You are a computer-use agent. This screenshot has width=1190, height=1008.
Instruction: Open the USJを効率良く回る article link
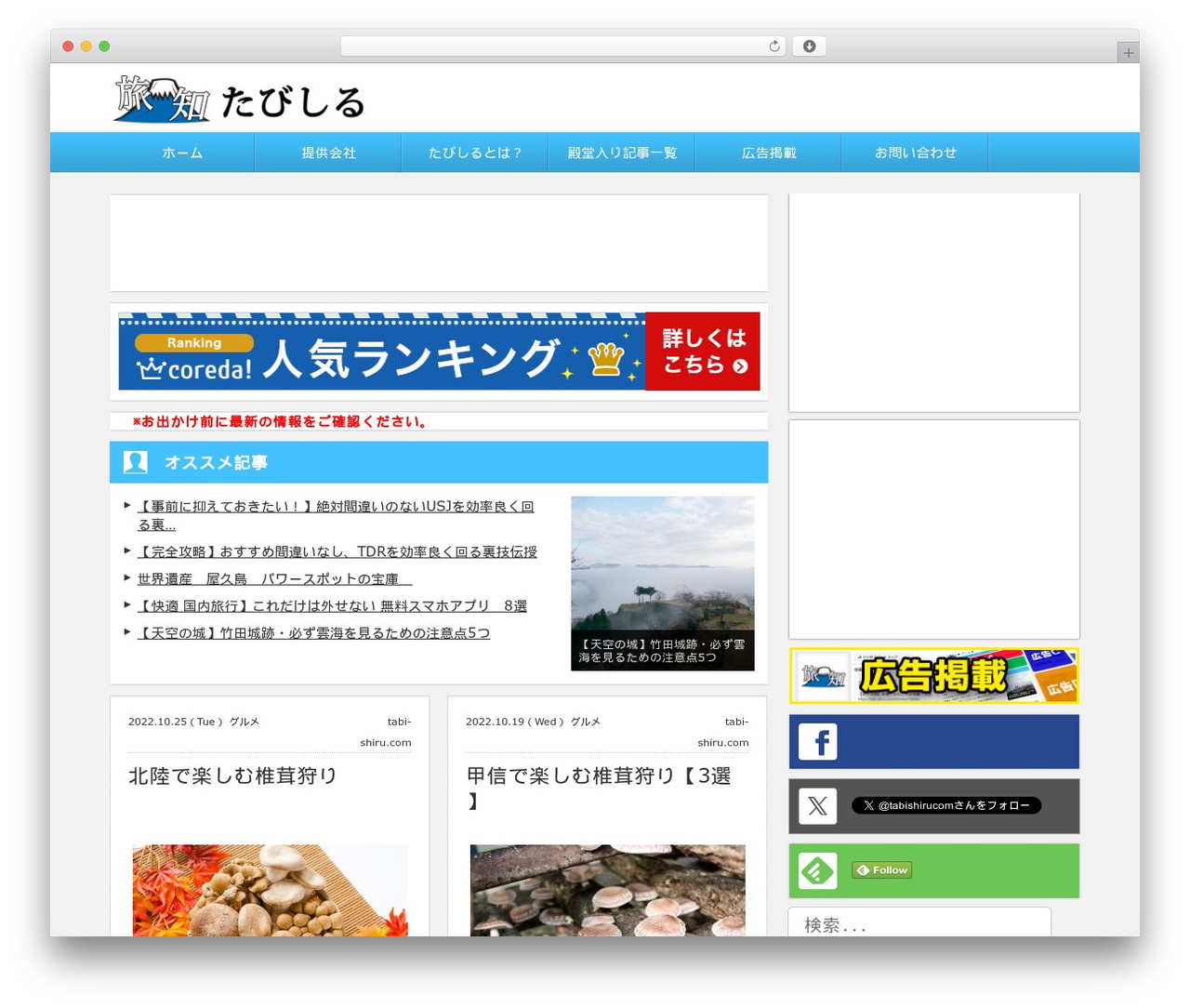336,515
